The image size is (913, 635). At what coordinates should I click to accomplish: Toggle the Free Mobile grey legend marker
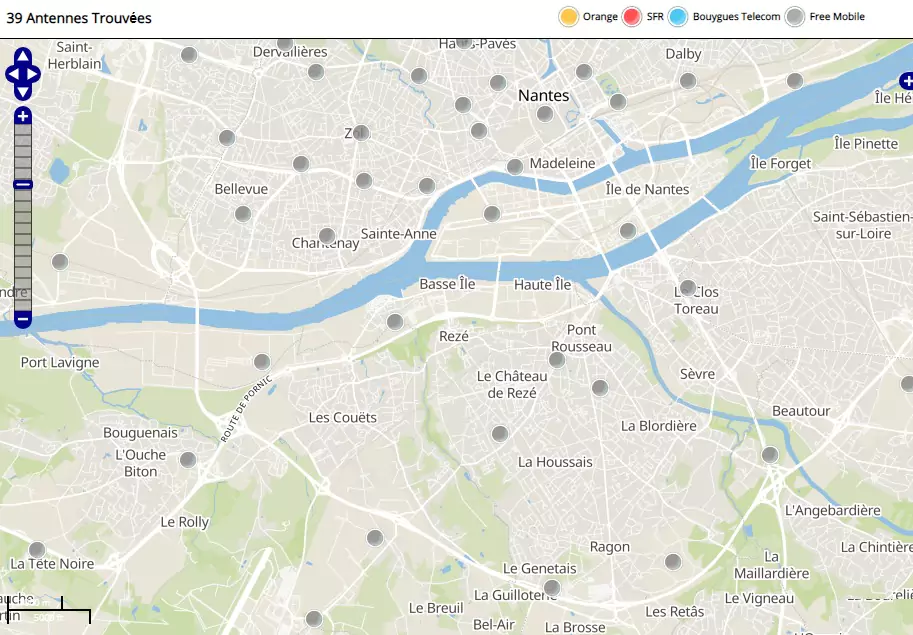pyautogui.click(x=795, y=17)
